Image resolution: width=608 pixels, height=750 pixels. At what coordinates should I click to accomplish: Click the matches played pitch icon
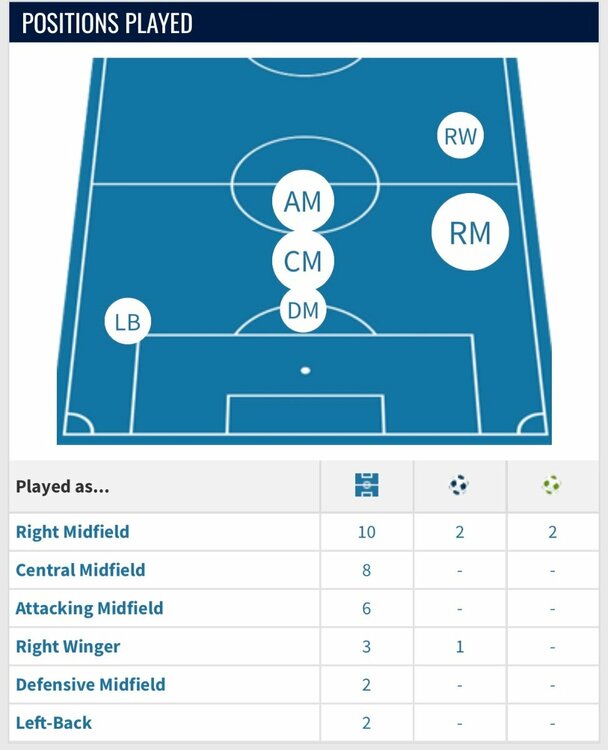click(366, 487)
